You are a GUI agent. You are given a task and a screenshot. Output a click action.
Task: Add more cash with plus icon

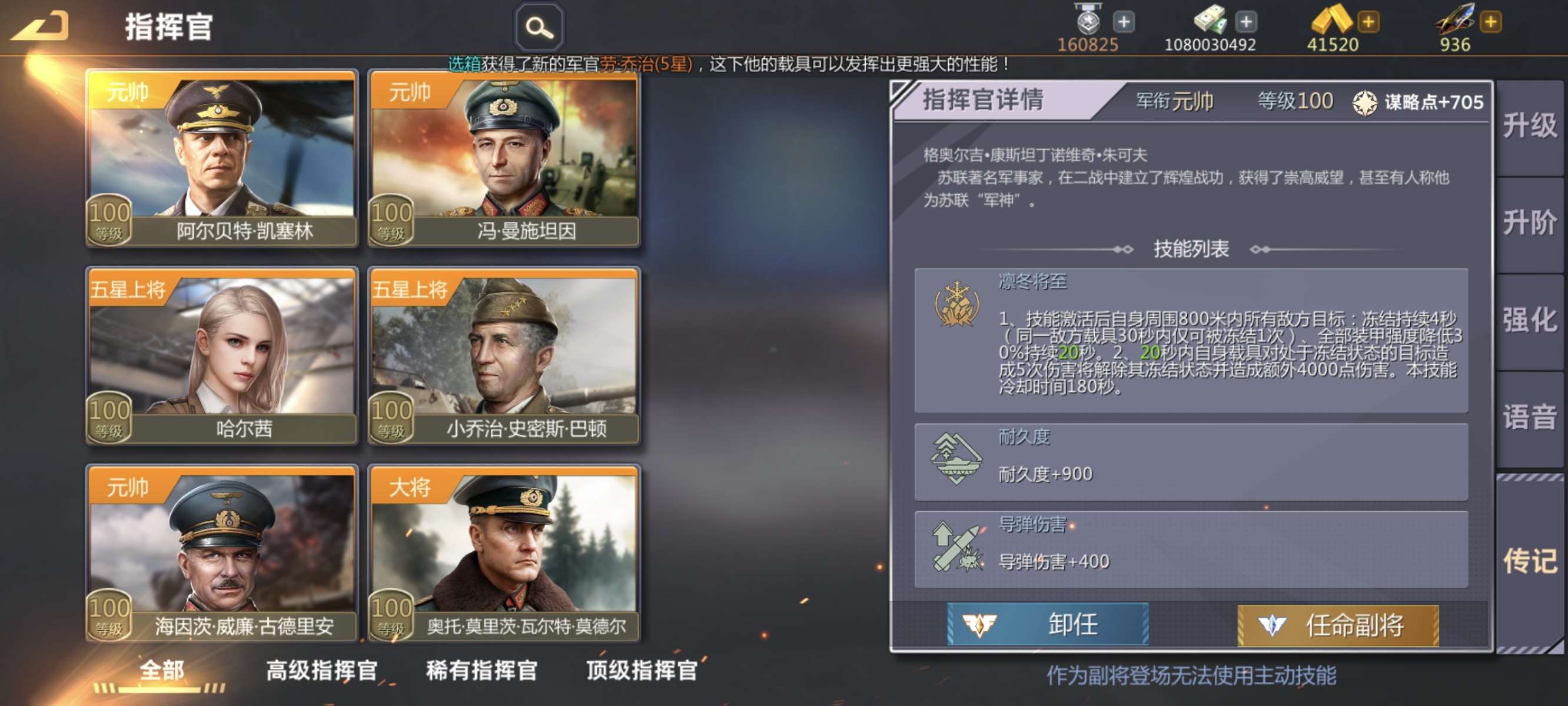pyautogui.click(x=1246, y=22)
